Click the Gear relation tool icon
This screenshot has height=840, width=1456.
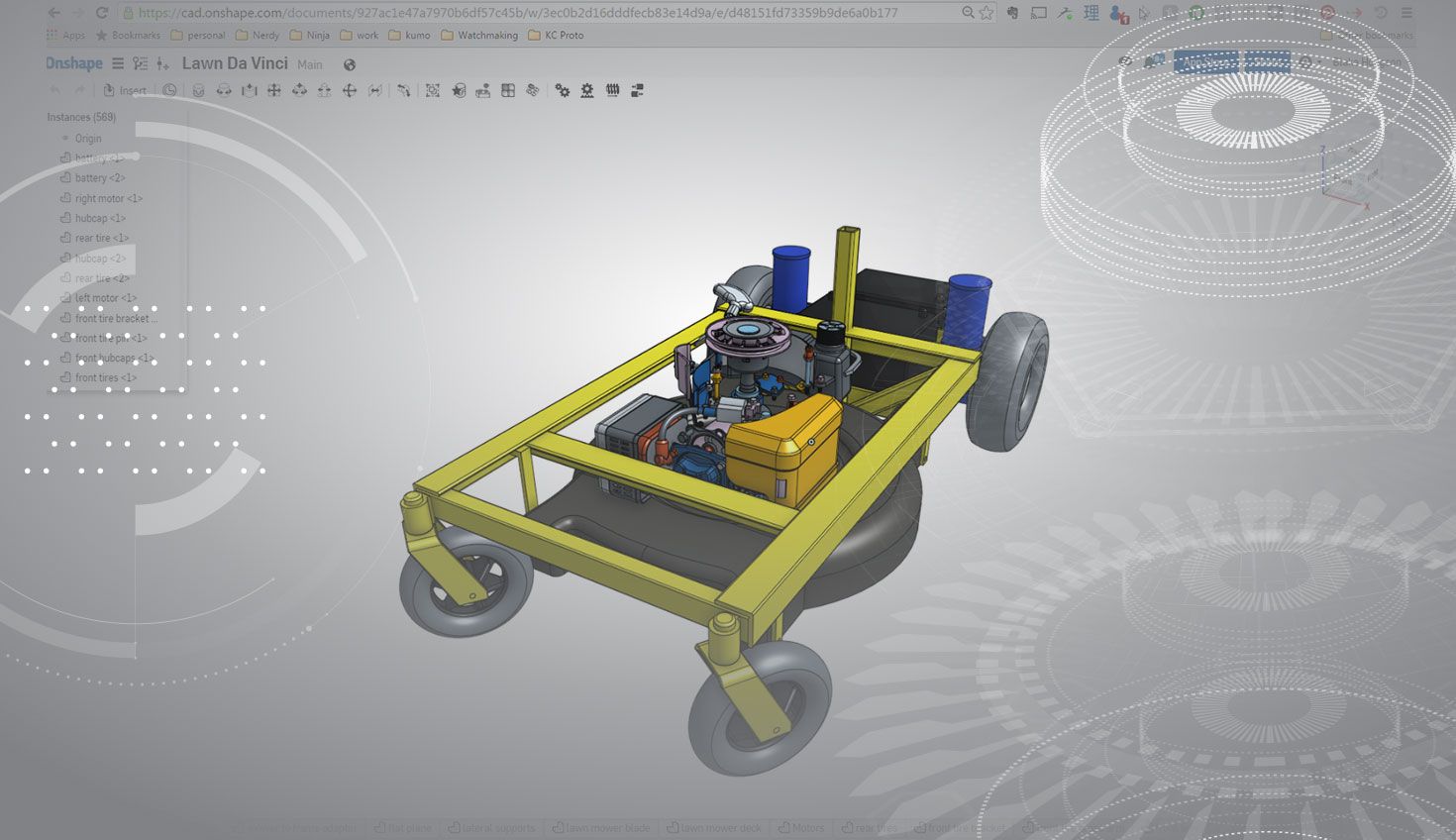pyautogui.click(x=562, y=90)
